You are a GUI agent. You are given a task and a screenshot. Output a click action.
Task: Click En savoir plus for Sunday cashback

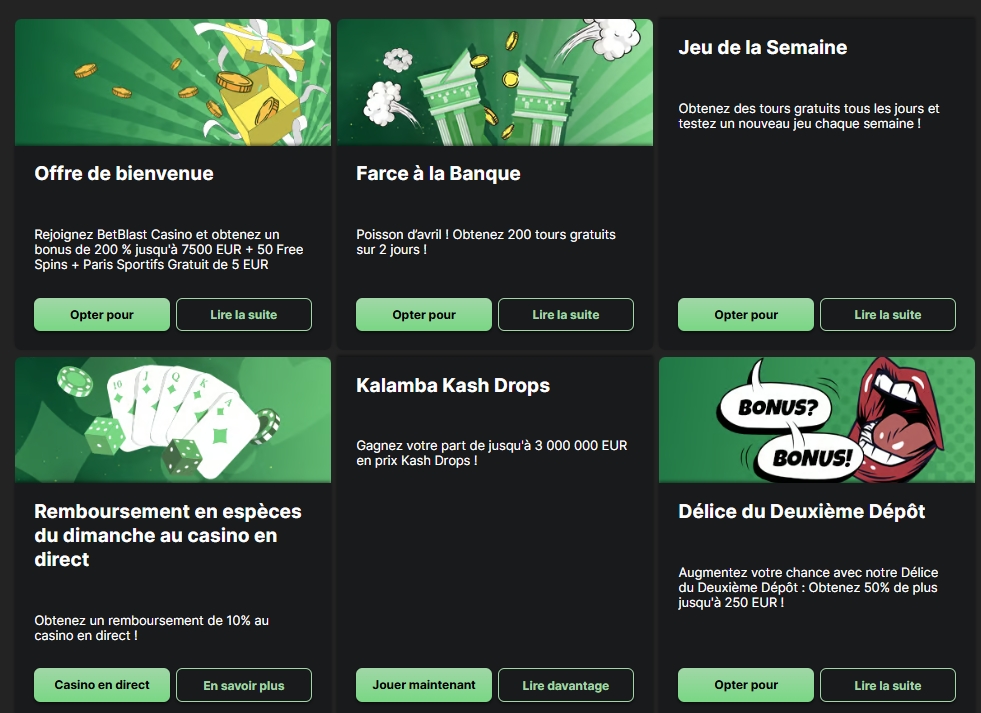(x=244, y=685)
